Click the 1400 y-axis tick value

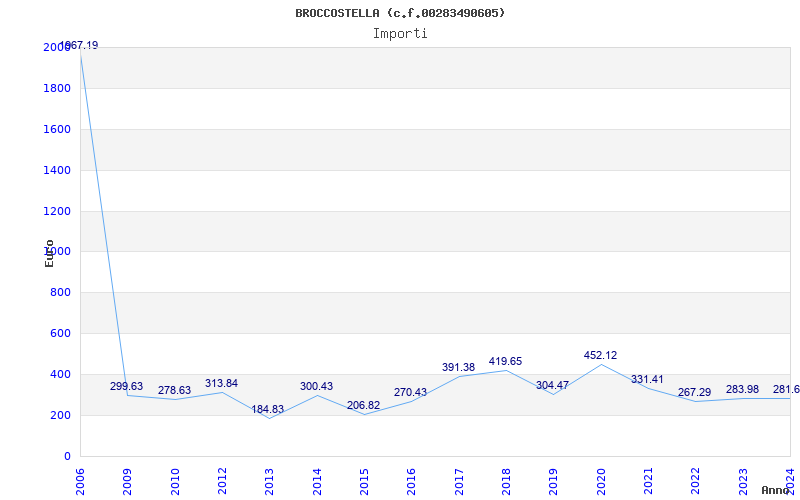[x=57, y=170]
